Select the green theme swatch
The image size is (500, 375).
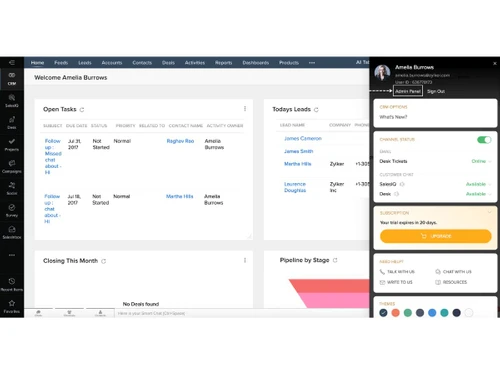(x=408, y=313)
